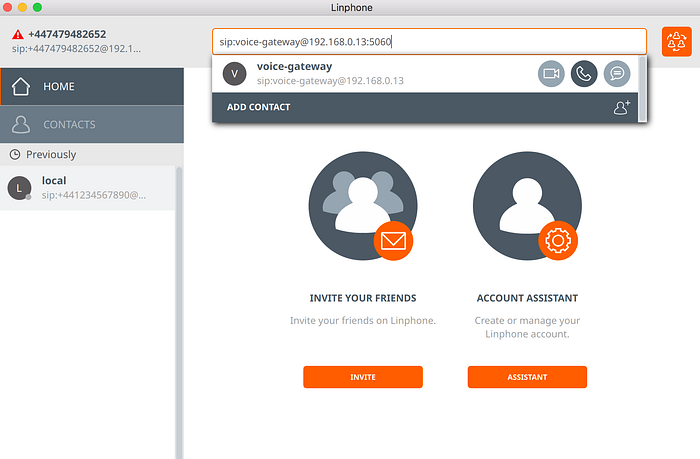Click the search results dropdown scrollbar
Screen dimensions: 700x459
point(642,88)
